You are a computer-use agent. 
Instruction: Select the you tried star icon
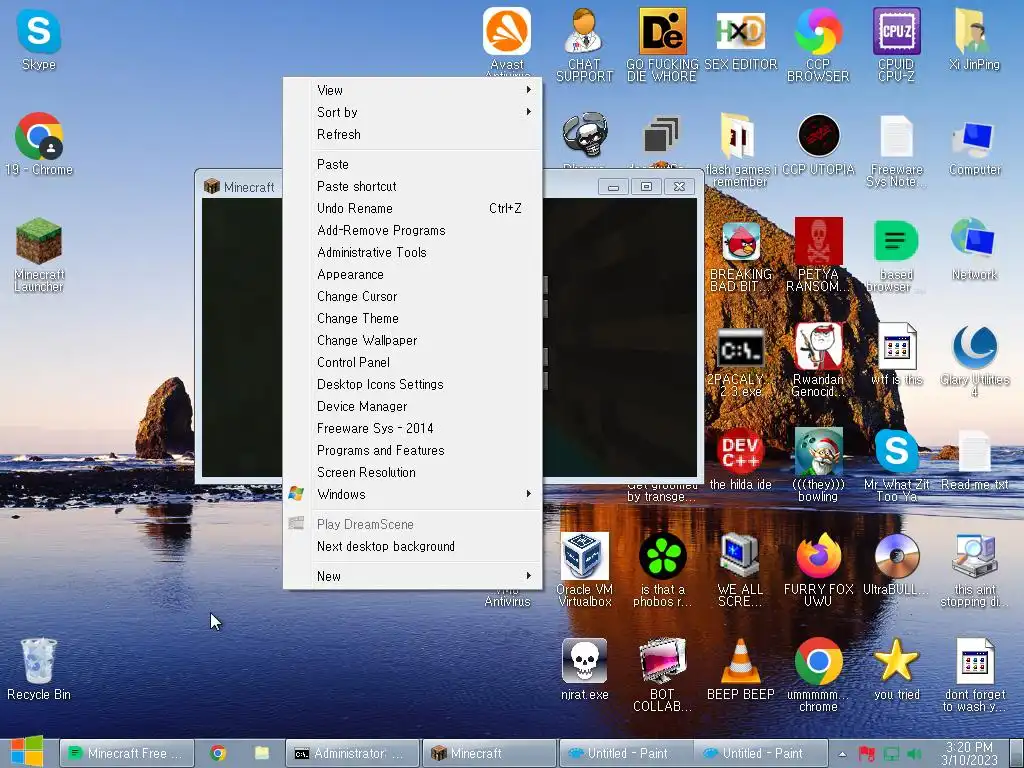click(x=896, y=669)
